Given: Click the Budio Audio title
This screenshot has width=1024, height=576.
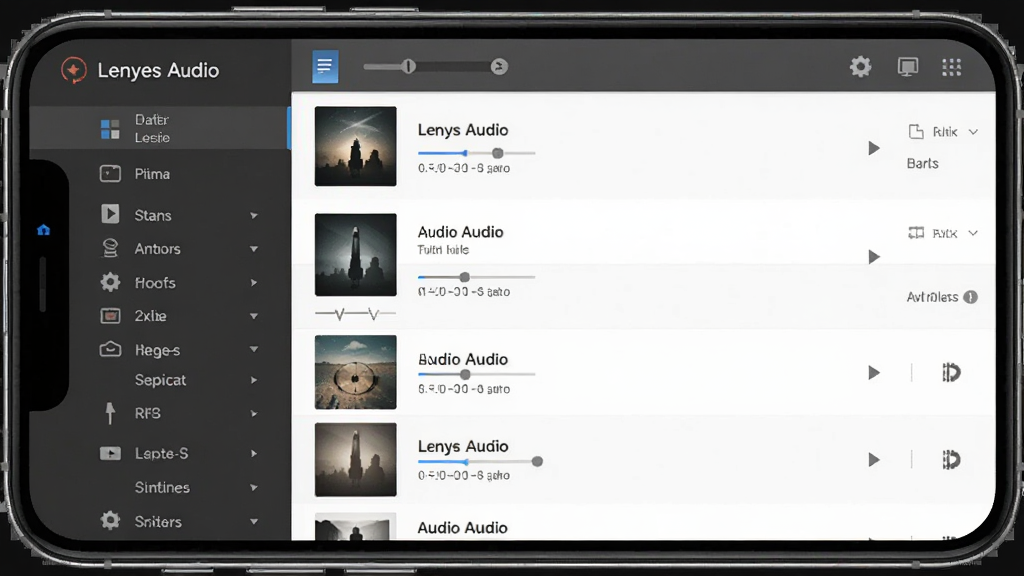Looking at the screenshot, I should pyautogui.click(x=462, y=359).
